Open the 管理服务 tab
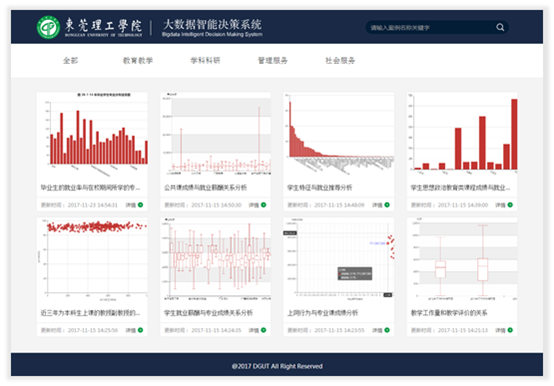 [x=273, y=60]
